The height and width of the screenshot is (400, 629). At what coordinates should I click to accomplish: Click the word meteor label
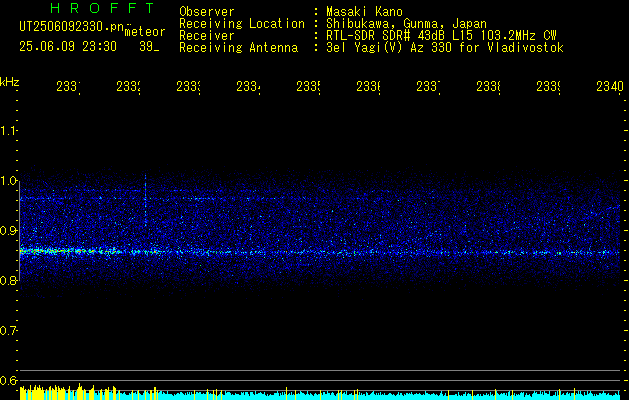click(145, 32)
